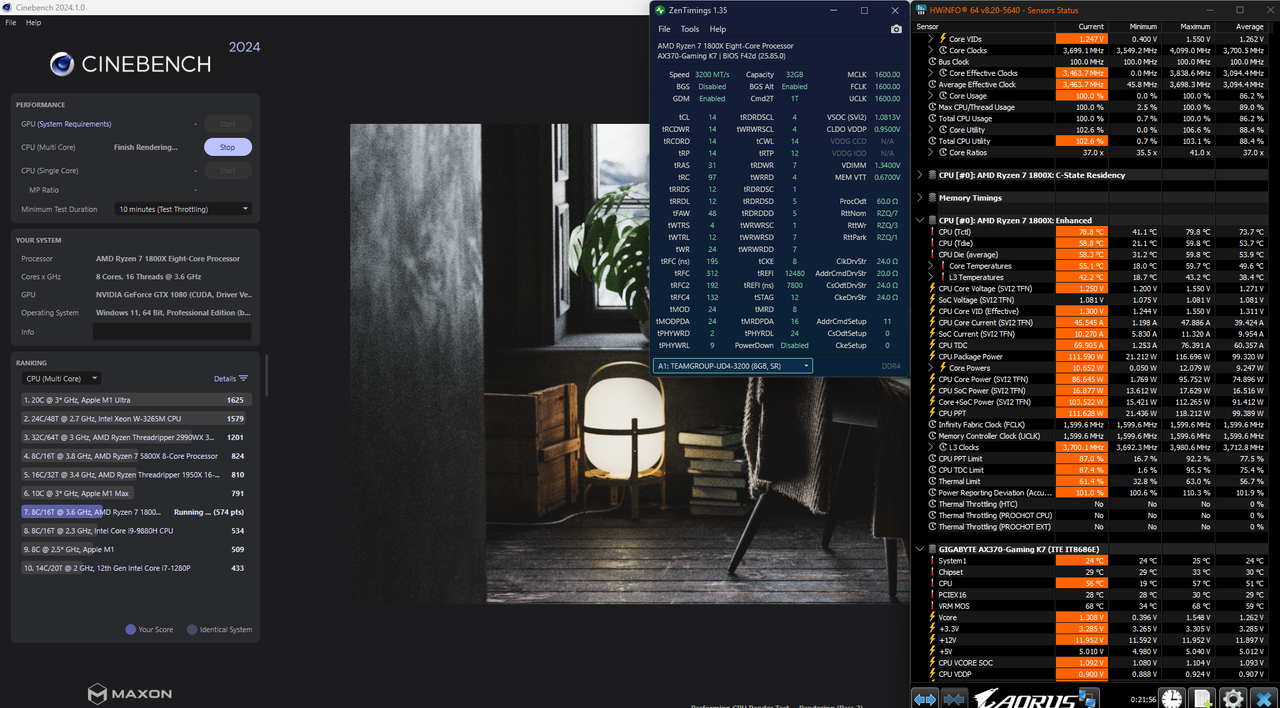Image resolution: width=1280 pixels, height=708 pixels.
Task: Click chip icon beside Memory Timings
Action: tap(932, 198)
